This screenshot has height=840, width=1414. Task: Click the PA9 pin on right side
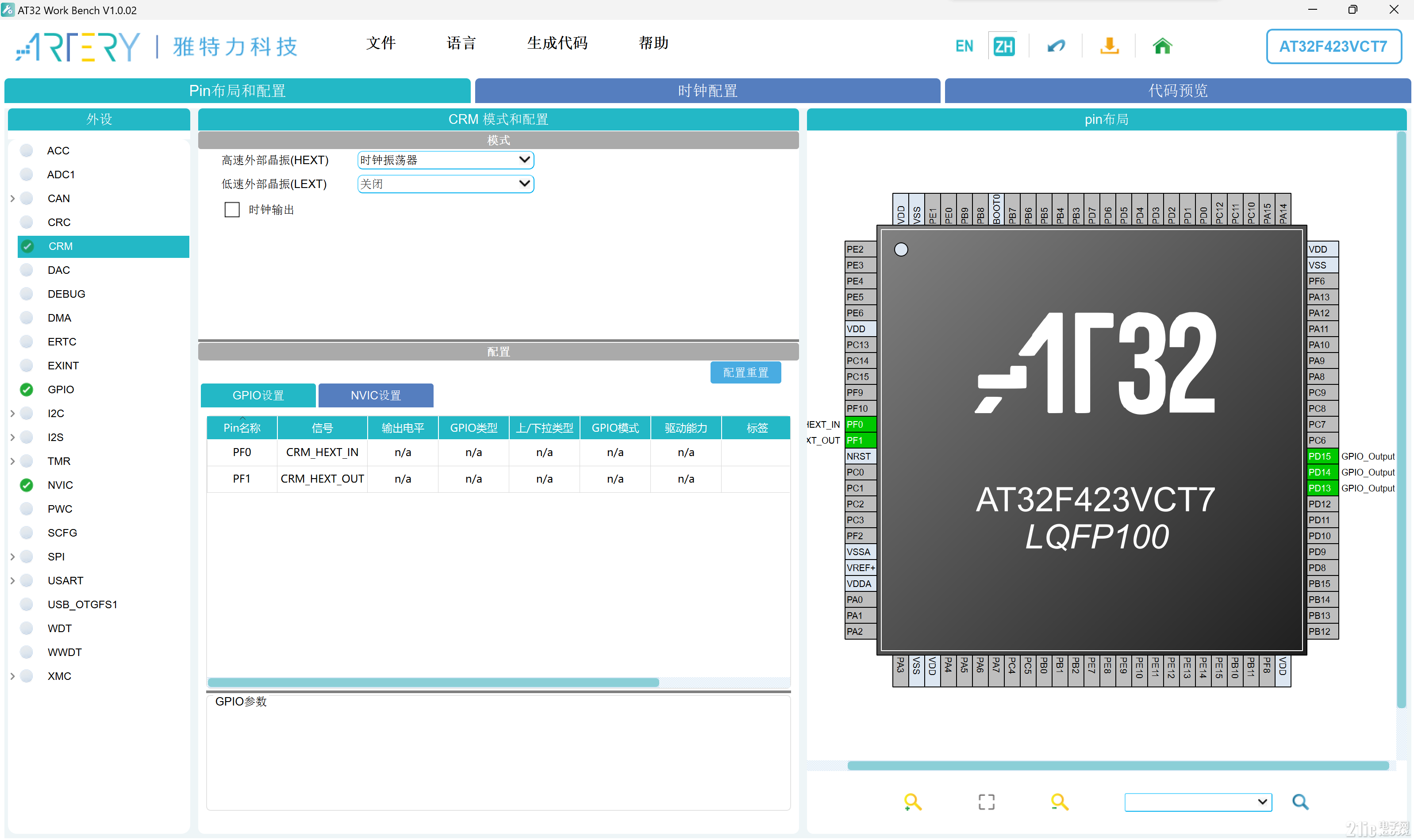coord(1322,361)
